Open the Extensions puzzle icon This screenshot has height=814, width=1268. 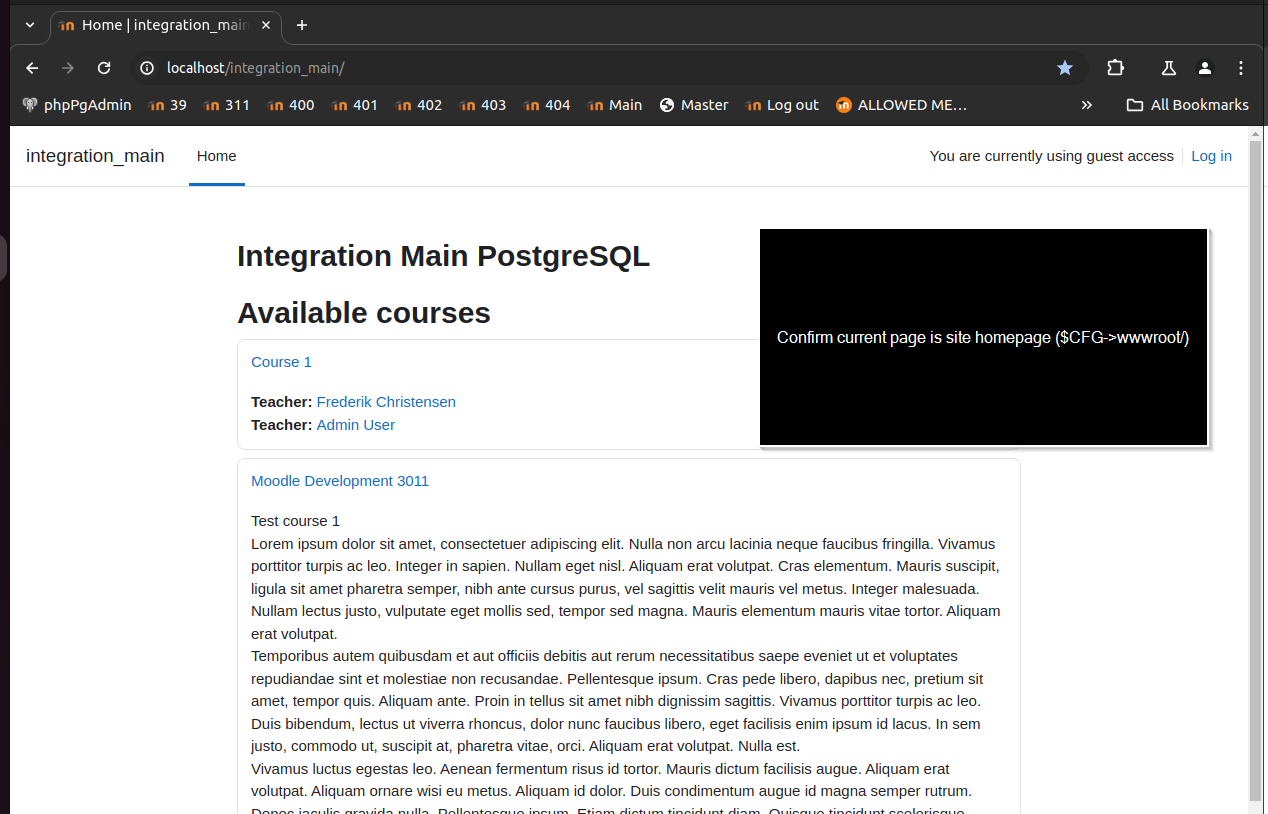tap(1115, 68)
